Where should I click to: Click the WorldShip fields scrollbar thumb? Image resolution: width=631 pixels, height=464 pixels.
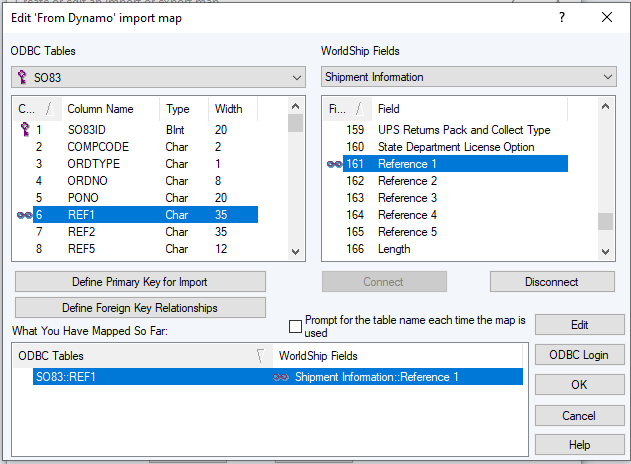(605, 221)
